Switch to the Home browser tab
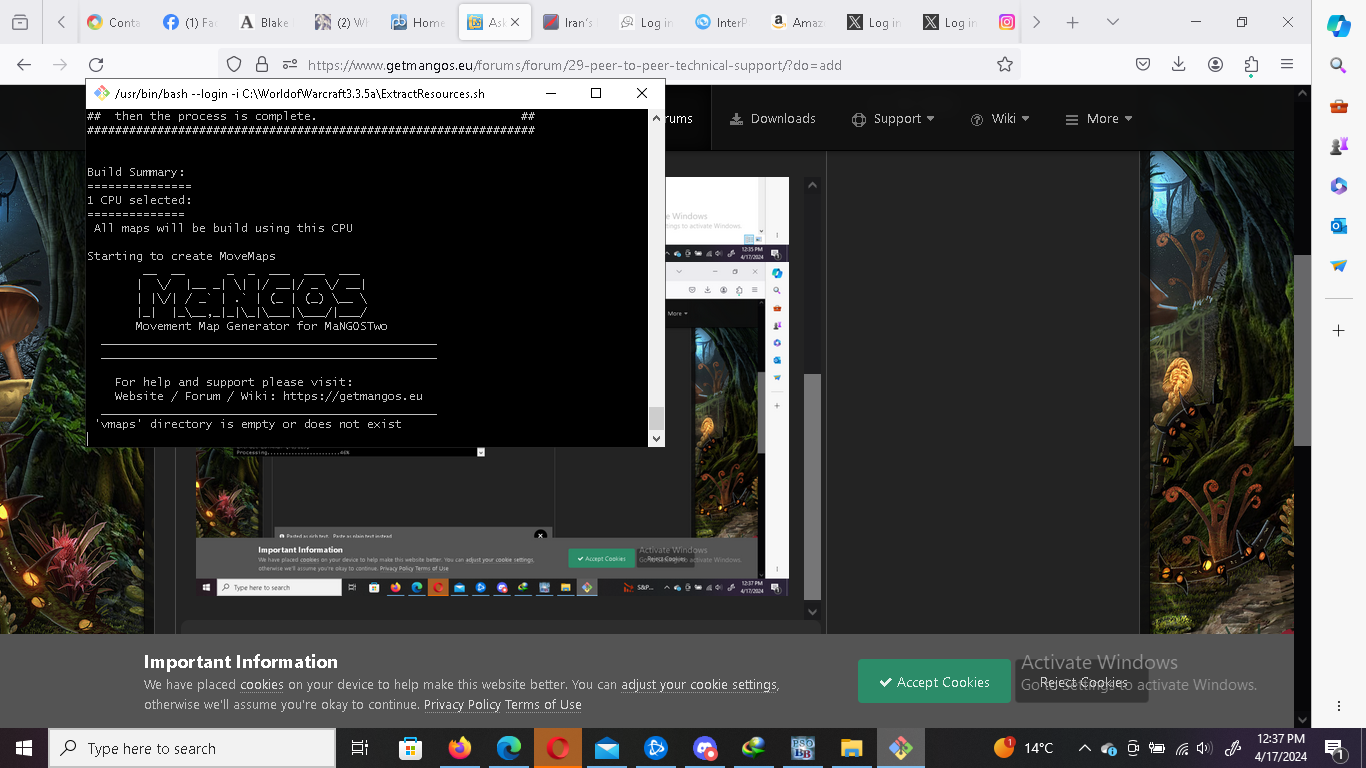1366x768 pixels. coord(416,22)
